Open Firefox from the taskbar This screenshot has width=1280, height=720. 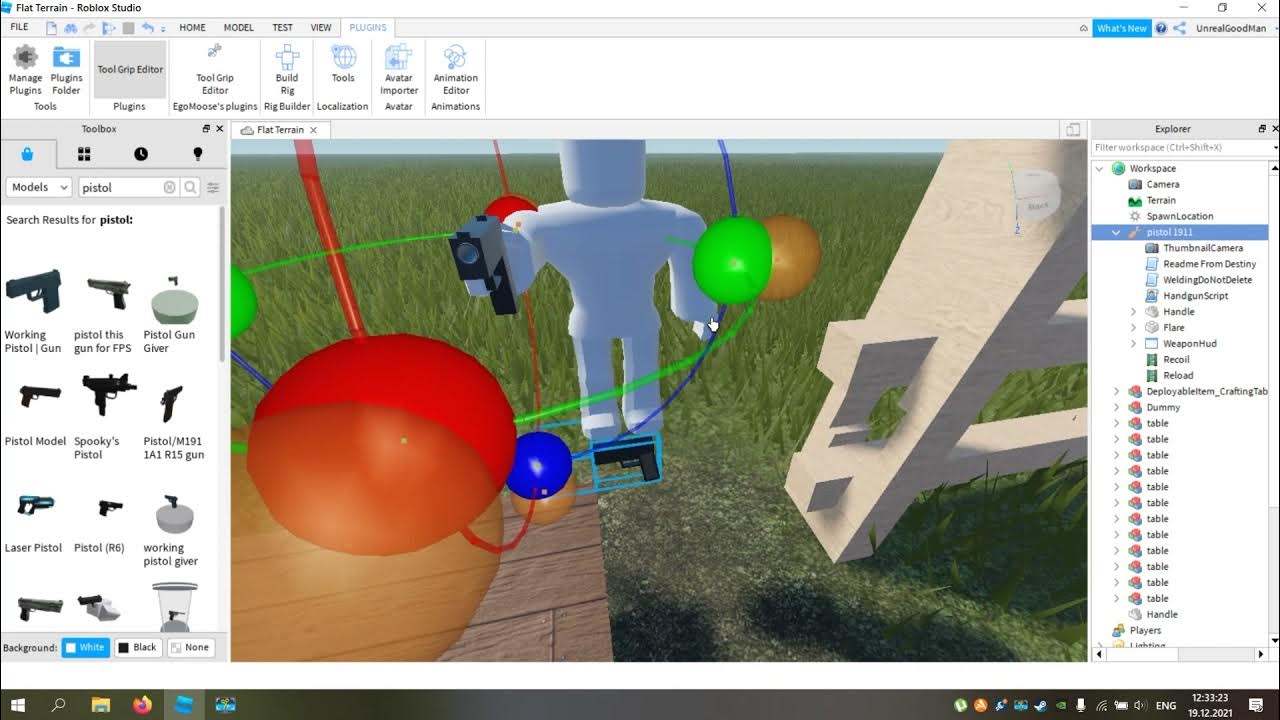(142, 705)
